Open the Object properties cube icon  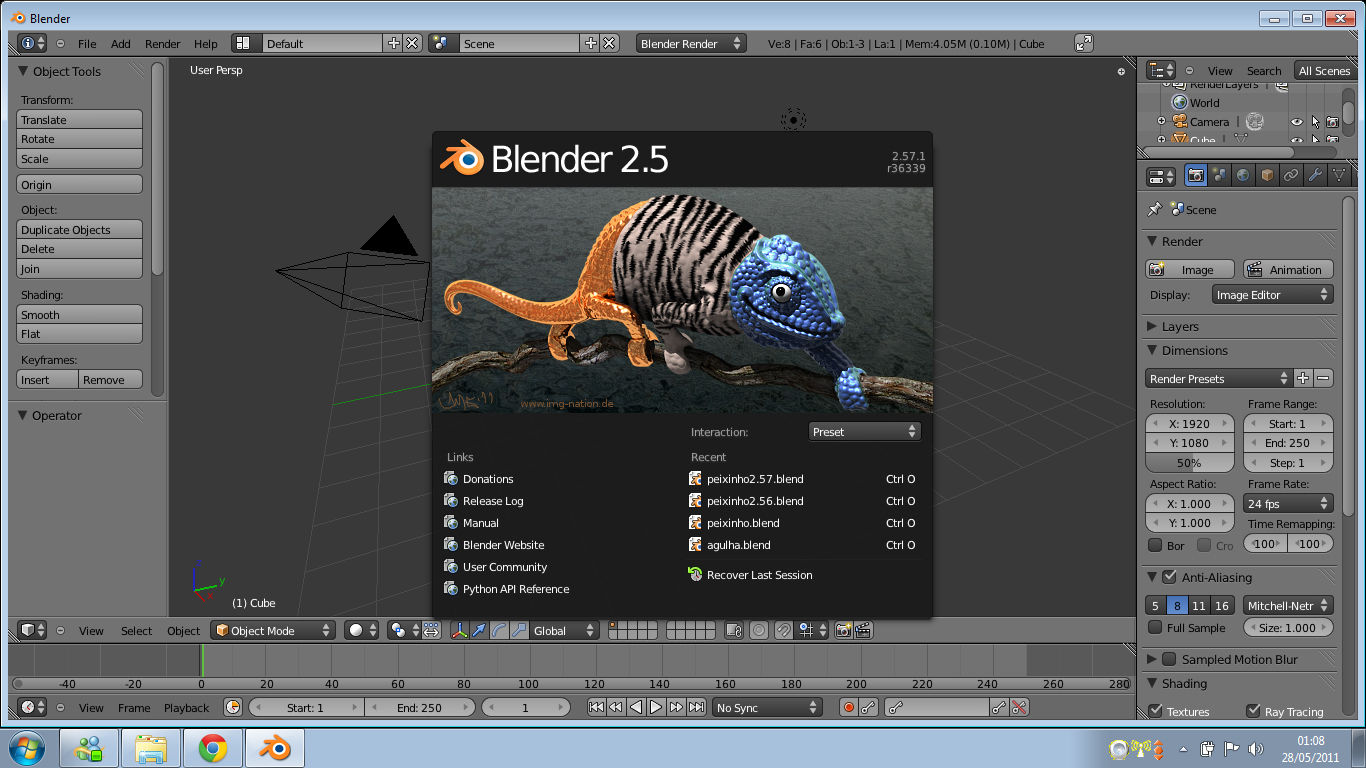(x=1268, y=176)
